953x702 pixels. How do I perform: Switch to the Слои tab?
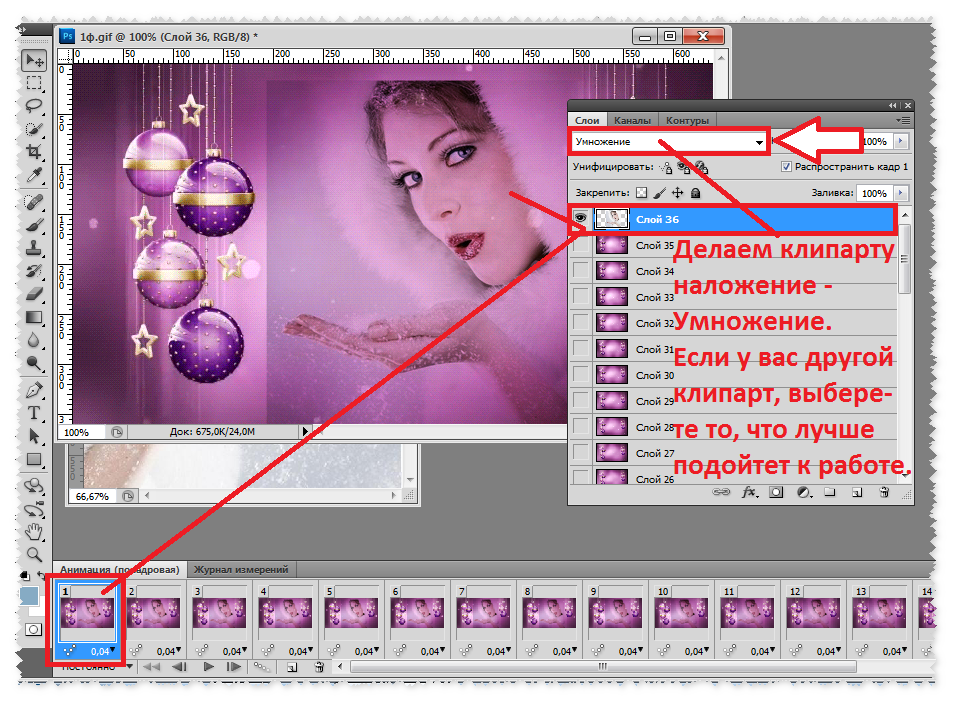587,120
